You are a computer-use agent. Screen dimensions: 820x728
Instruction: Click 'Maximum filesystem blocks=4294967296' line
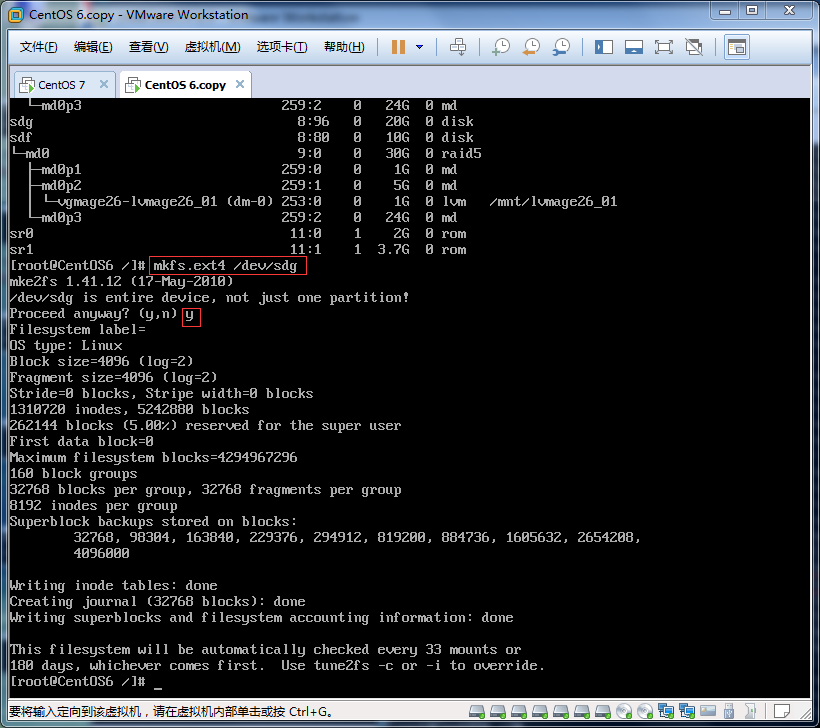(153, 458)
